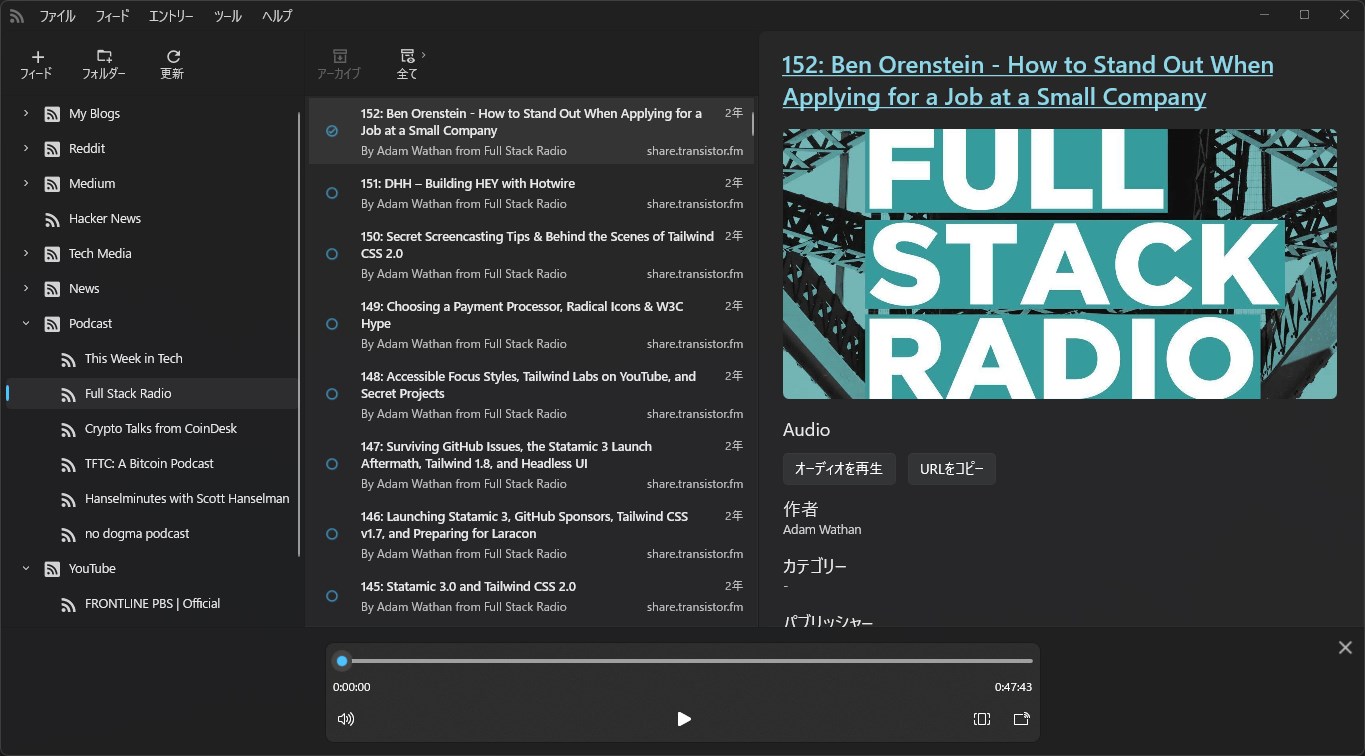The height and width of the screenshot is (756, 1365).
Task: Add a new feed
Action: coord(37,63)
